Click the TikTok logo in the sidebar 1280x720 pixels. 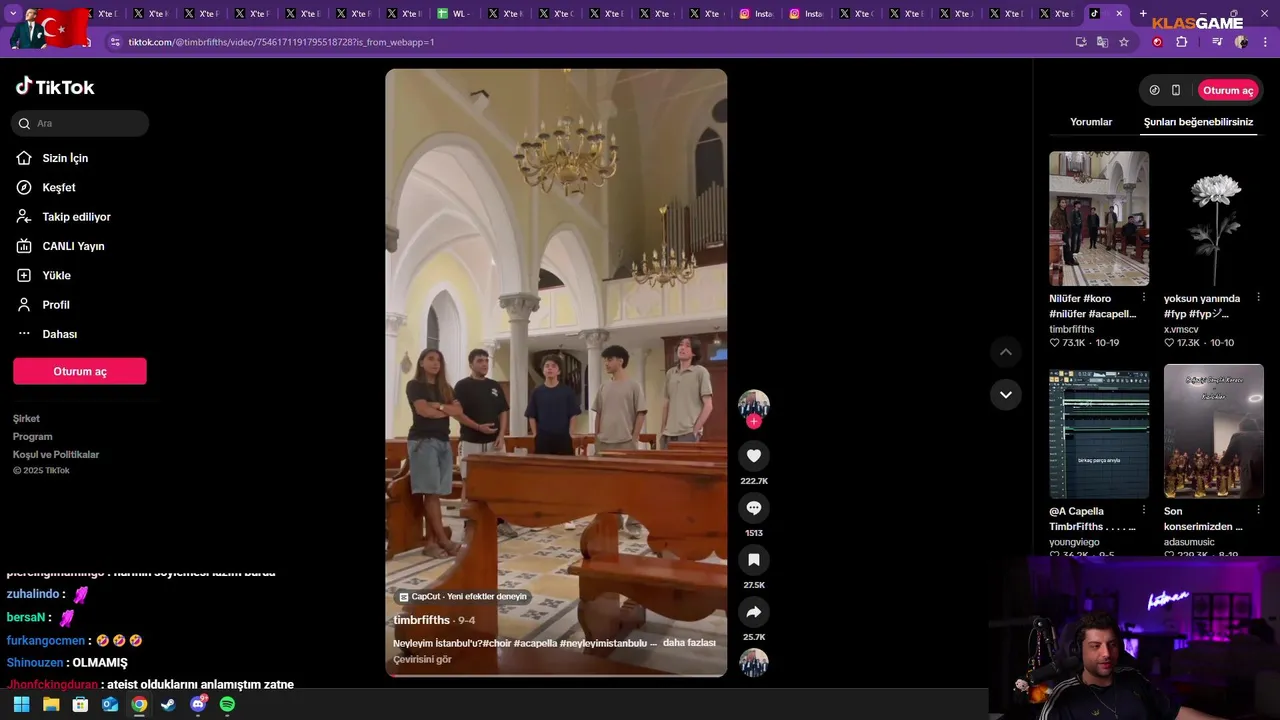point(55,87)
